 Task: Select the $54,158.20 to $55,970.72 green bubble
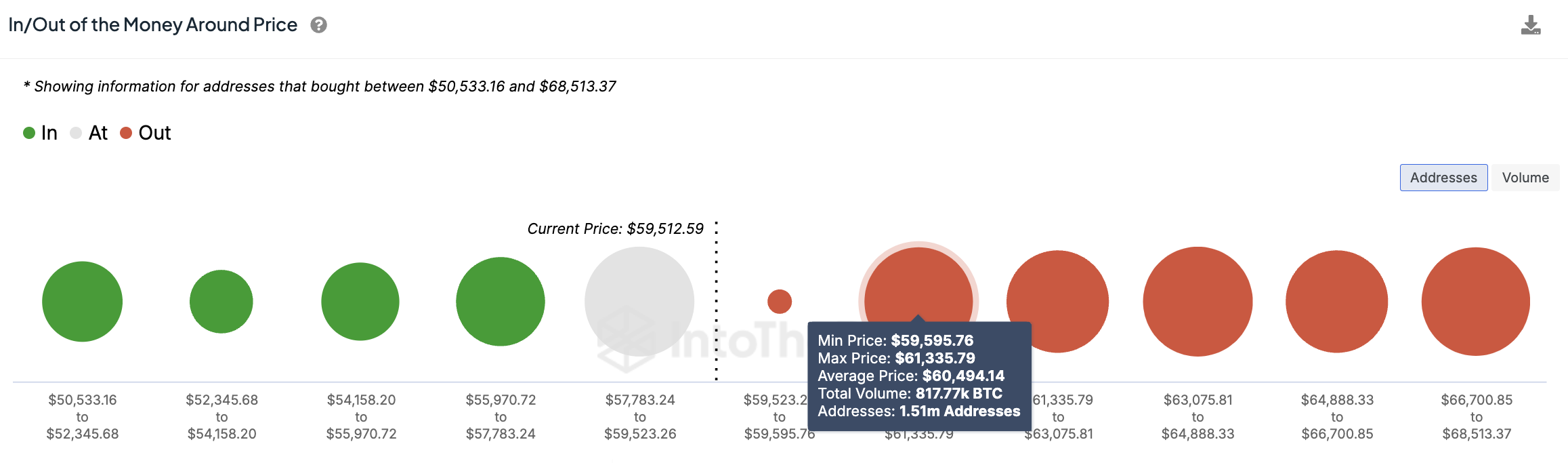point(360,302)
